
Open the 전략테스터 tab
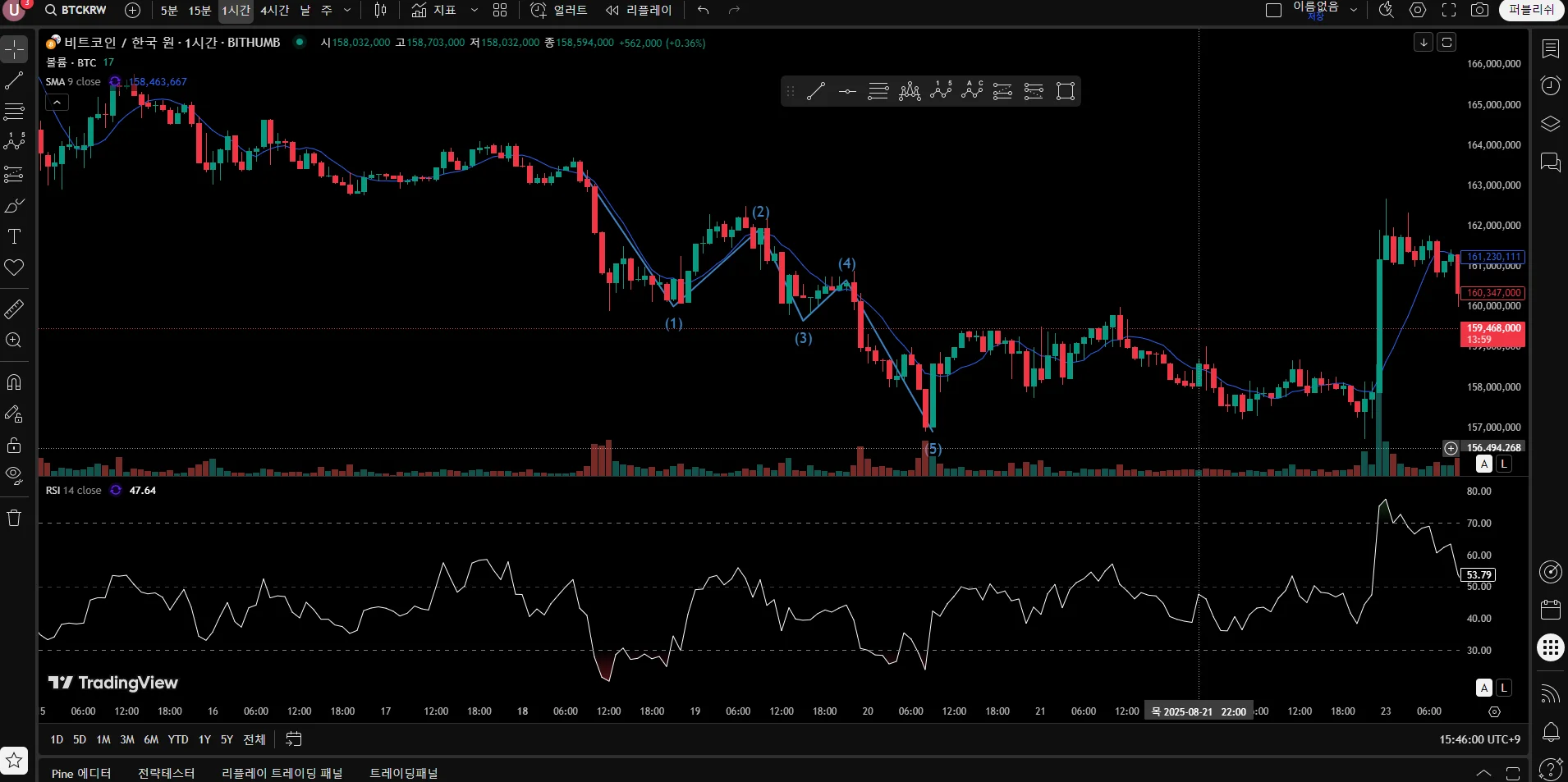(167, 773)
